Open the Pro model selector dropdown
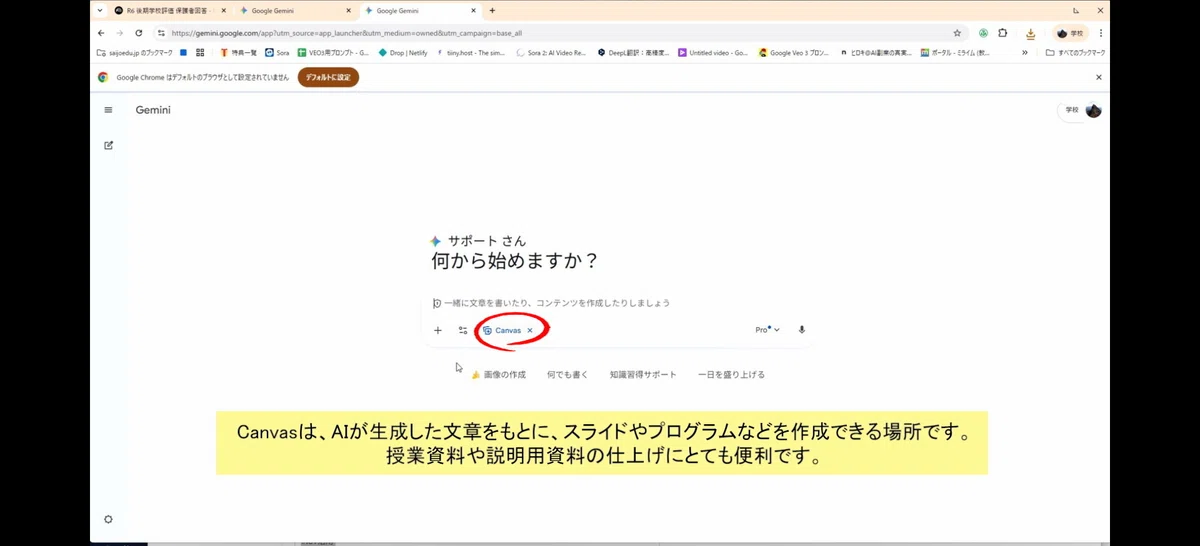Screen dimensions: 1200x546 click(x=767, y=330)
